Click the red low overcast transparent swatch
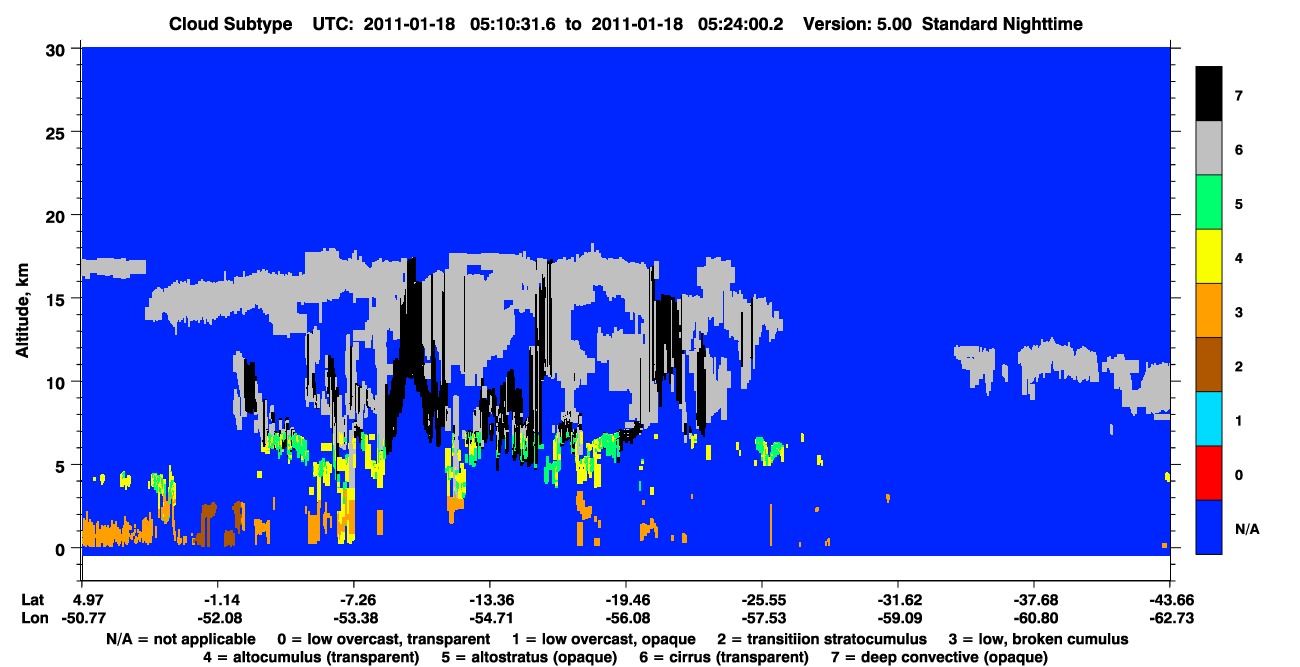The width and height of the screenshot is (1300, 667). (1209, 473)
